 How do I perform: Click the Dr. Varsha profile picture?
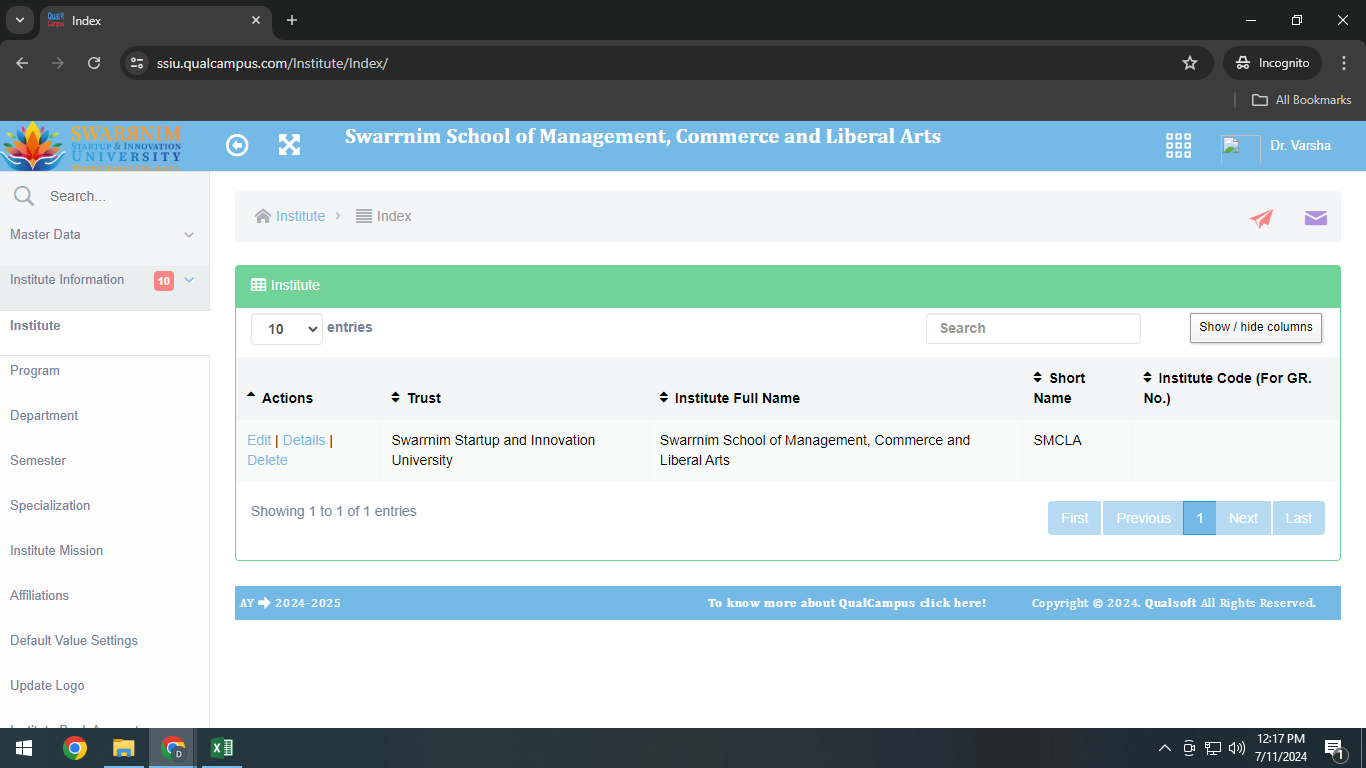tap(1240, 149)
